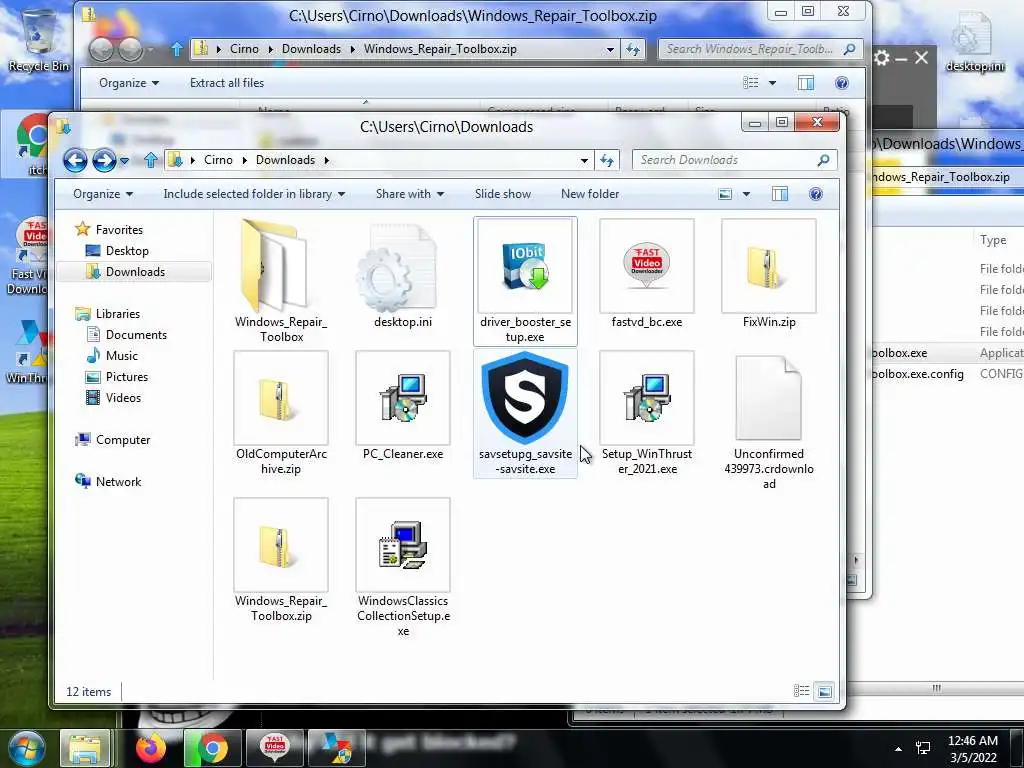This screenshot has height=768, width=1024.
Task: Open Fast Video Downloader from taskbar
Action: pyautogui.click(x=274, y=748)
